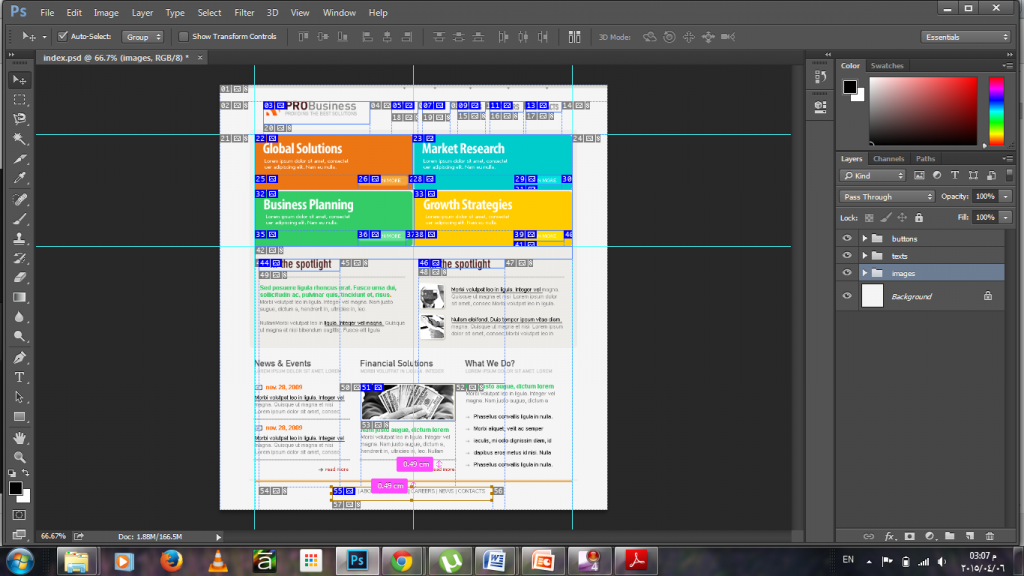Viewport: 1024px width, 576px height.
Task: Switch to the Swatches tab
Action: tap(887, 65)
